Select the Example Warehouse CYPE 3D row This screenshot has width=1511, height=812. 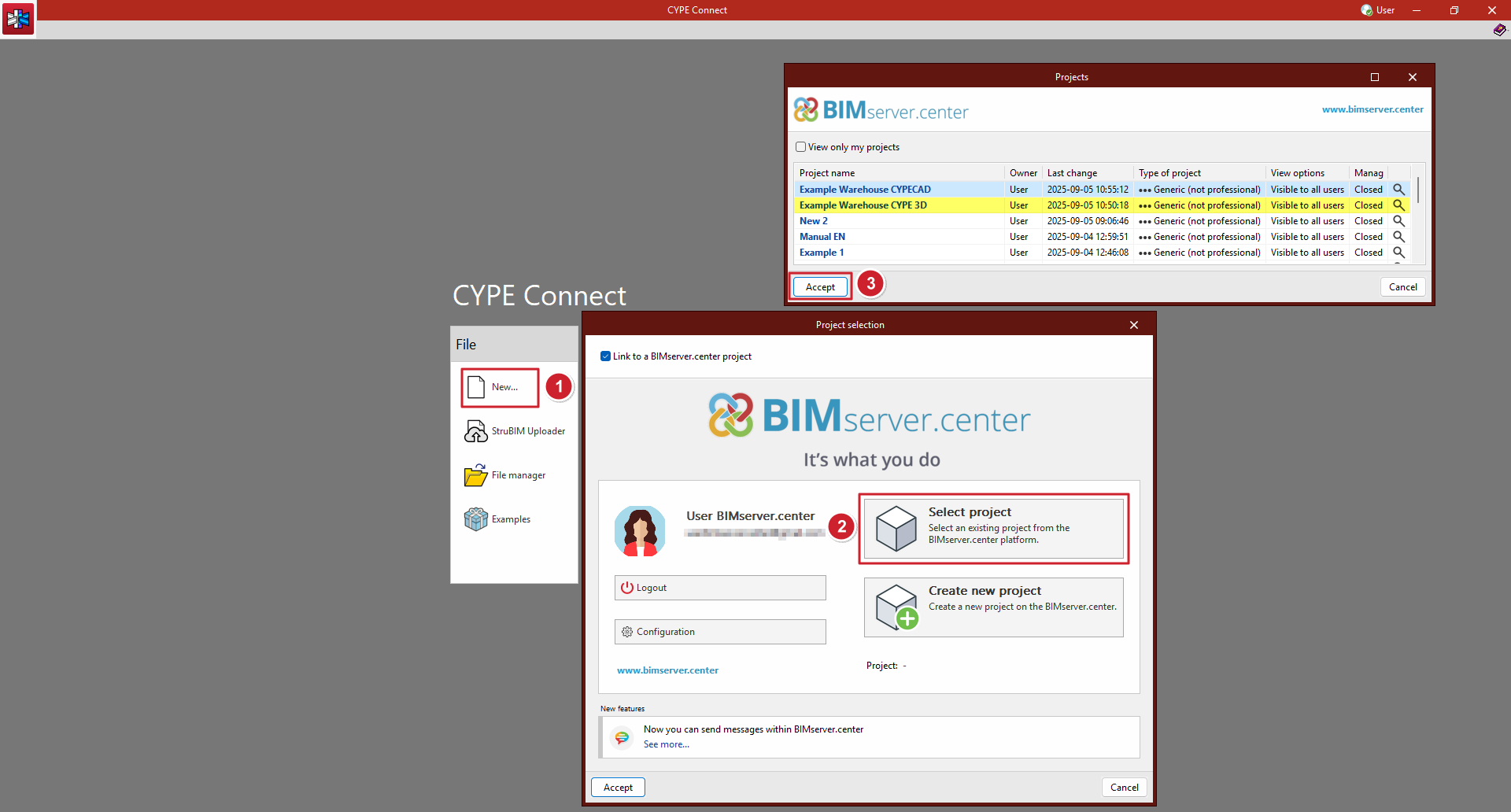[863, 205]
